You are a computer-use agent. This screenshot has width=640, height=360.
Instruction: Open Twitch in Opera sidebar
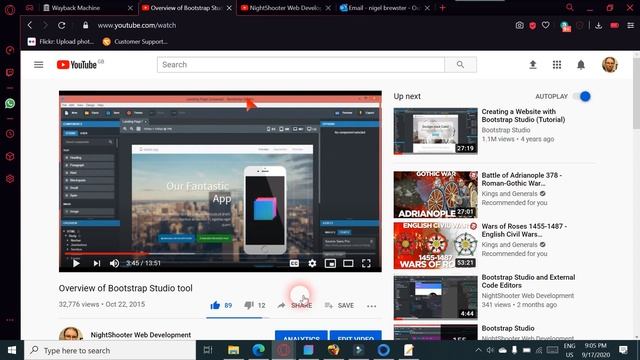tap(10, 73)
